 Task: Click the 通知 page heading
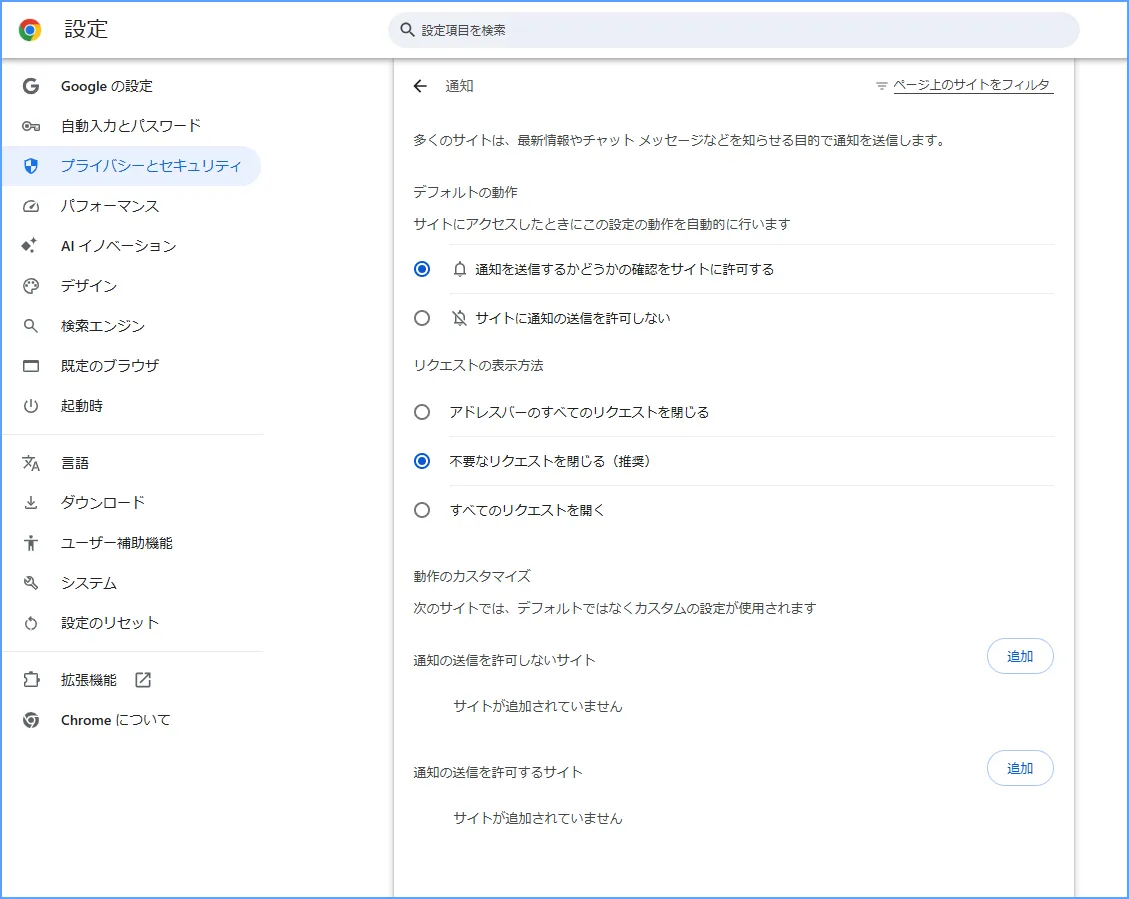(459, 86)
